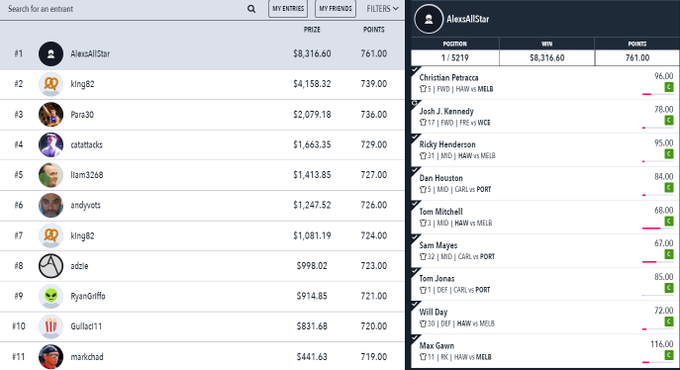
Task: Click the andyvots username
Action: 85,205
